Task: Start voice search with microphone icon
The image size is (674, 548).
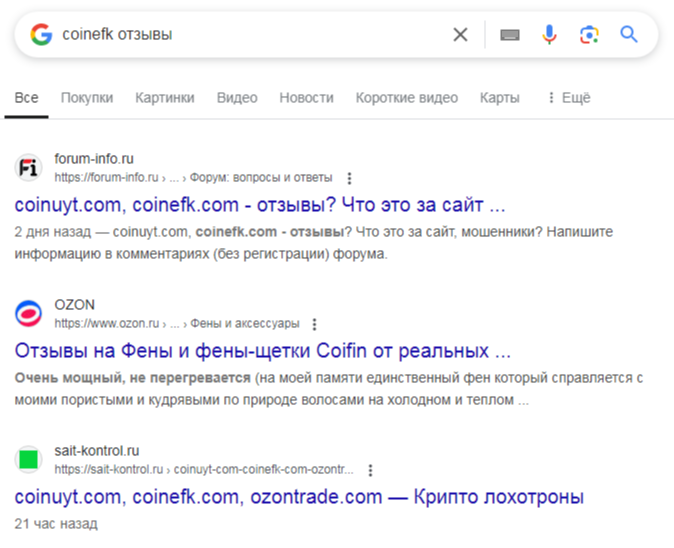Action: tap(549, 34)
